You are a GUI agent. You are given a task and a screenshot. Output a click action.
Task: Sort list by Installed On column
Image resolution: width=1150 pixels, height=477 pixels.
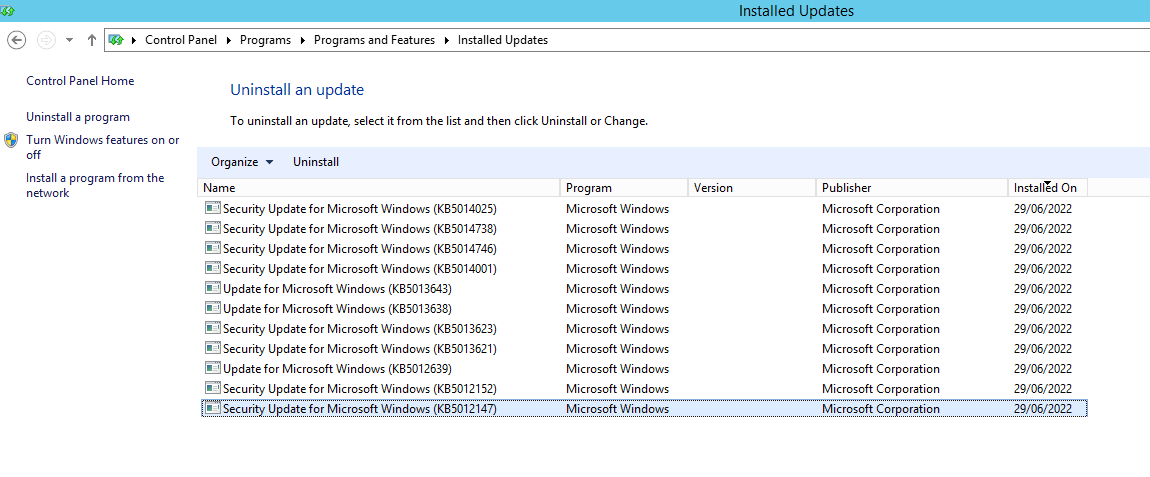pyautogui.click(x=1045, y=188)
